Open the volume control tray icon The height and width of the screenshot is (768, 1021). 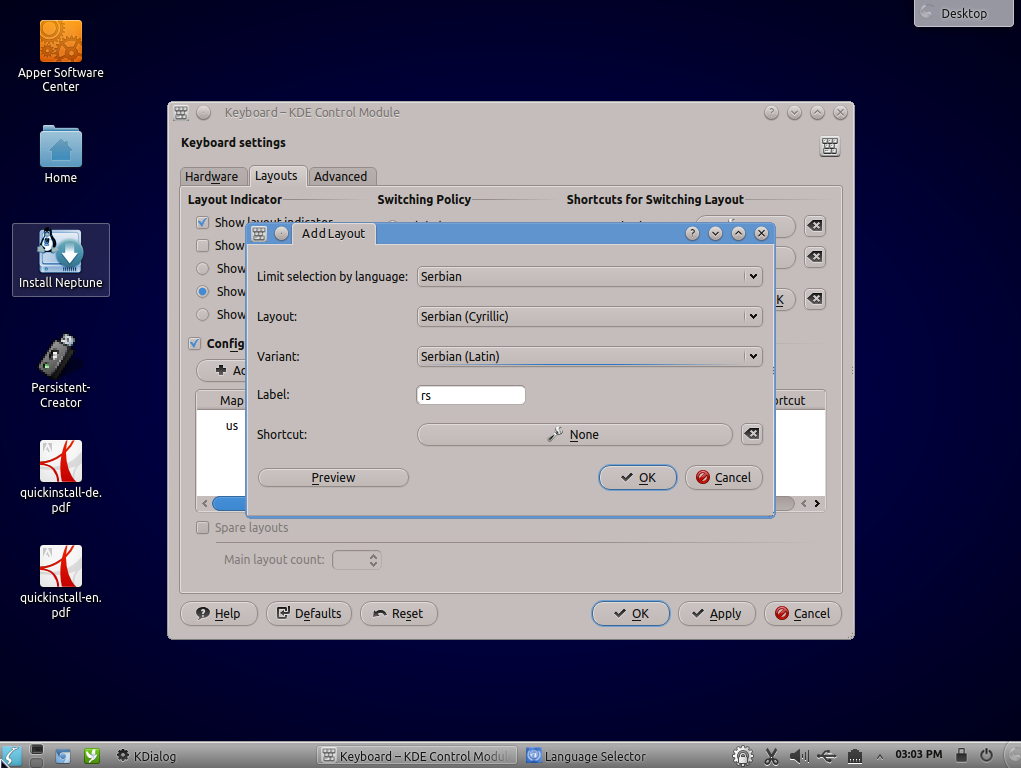coord(799,756)
